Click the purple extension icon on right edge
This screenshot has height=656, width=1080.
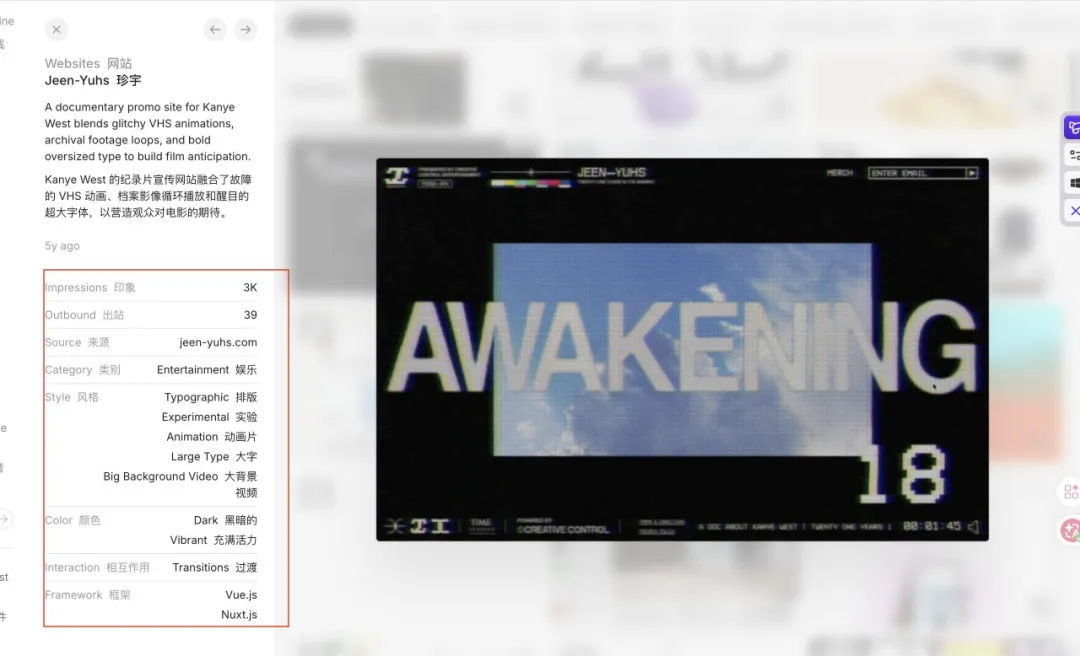[1073, 127]
